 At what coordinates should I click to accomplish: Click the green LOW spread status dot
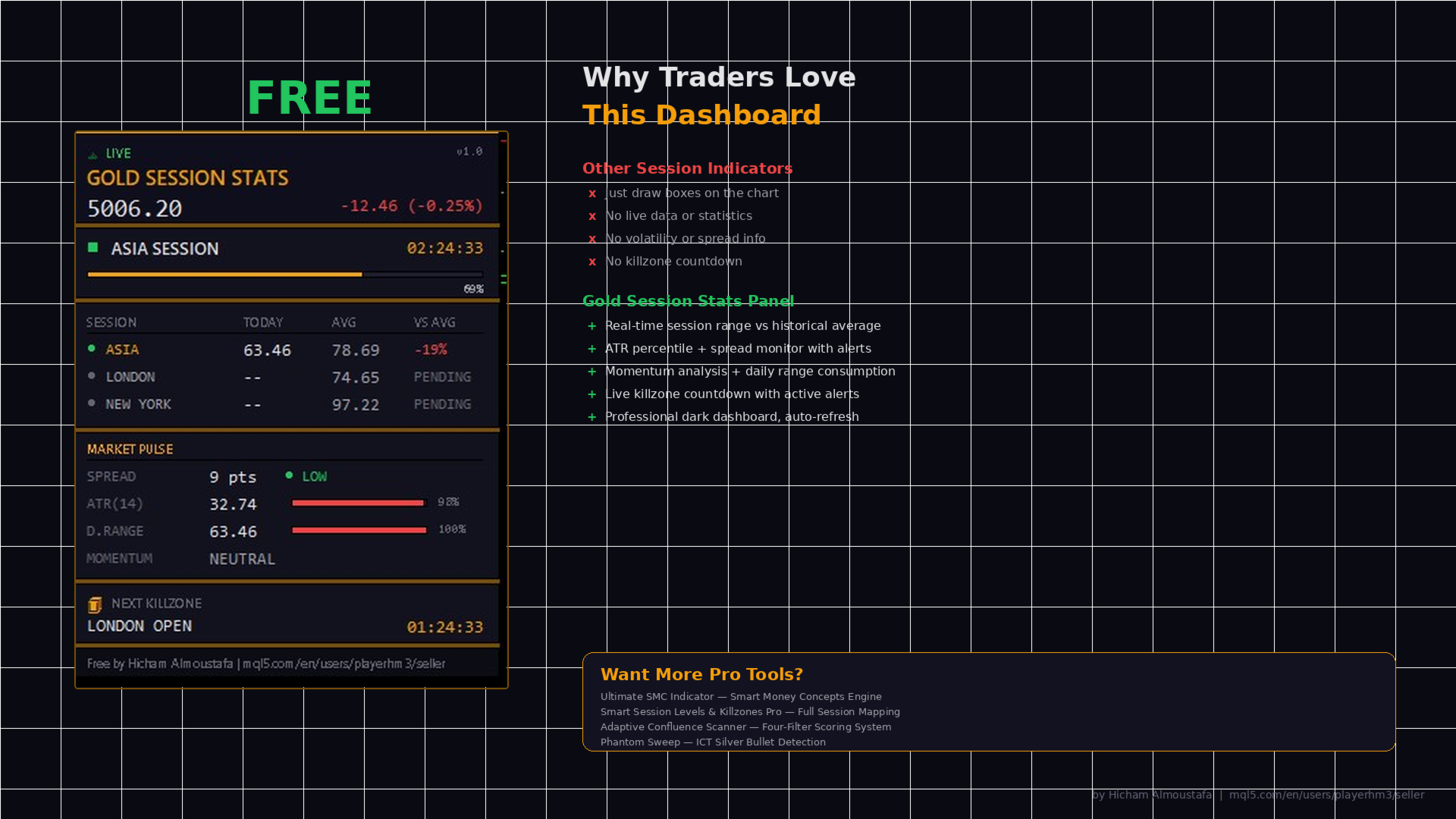coord(289,475)
